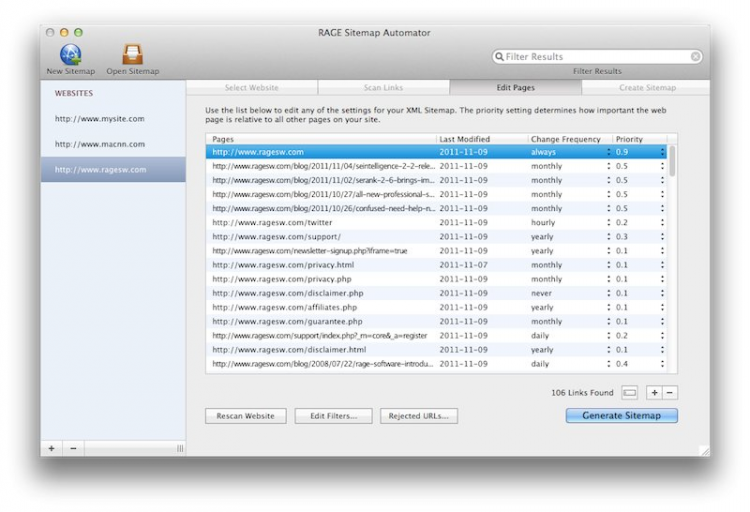Open the Change Frequency dropdown for the disclaimer.php row

click(608, 293)
